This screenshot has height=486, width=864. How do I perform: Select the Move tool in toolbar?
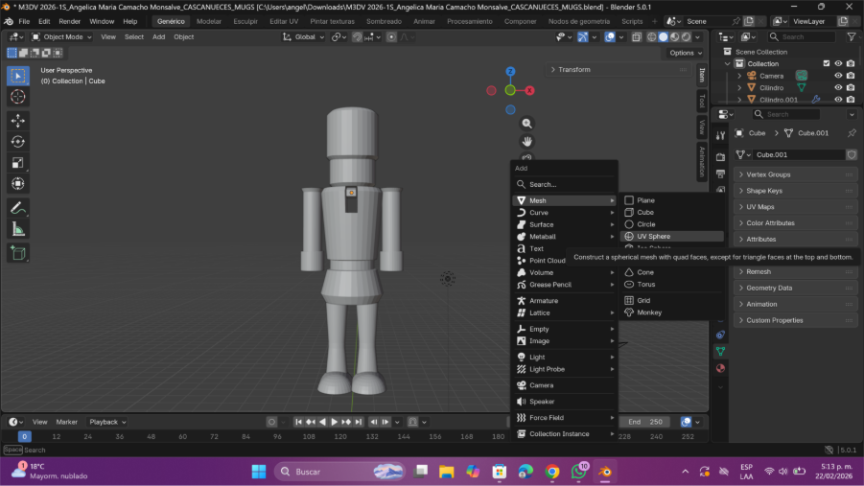point(18,120)
